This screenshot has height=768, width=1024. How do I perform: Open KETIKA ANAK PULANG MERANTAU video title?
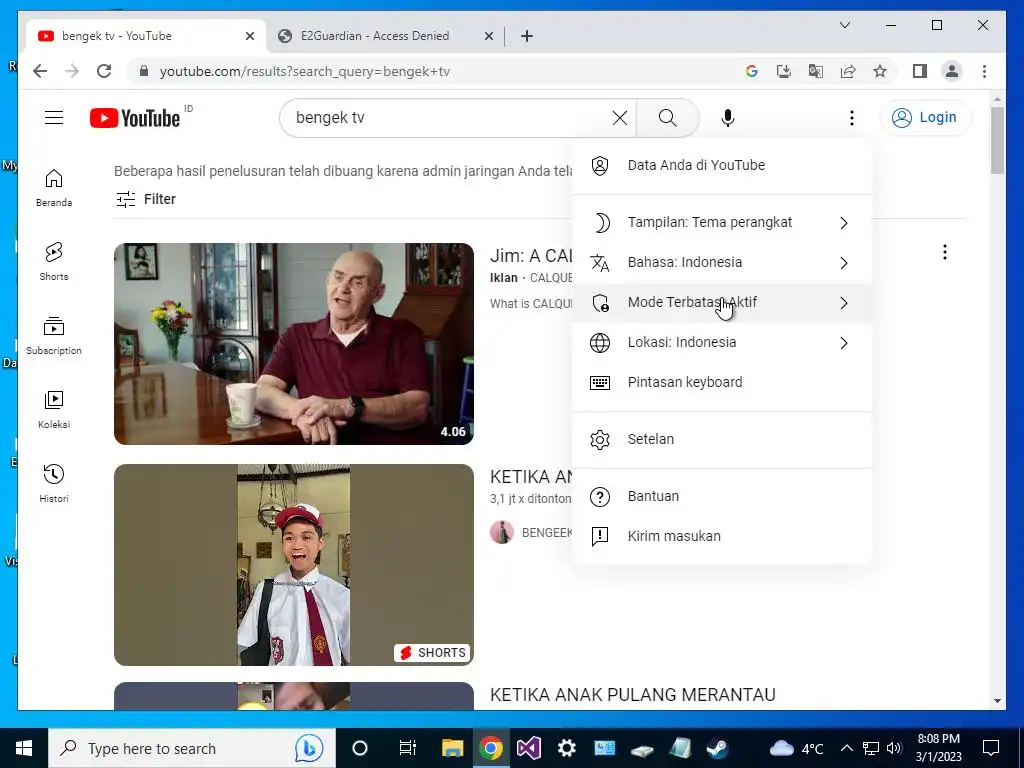click(633, 695)
